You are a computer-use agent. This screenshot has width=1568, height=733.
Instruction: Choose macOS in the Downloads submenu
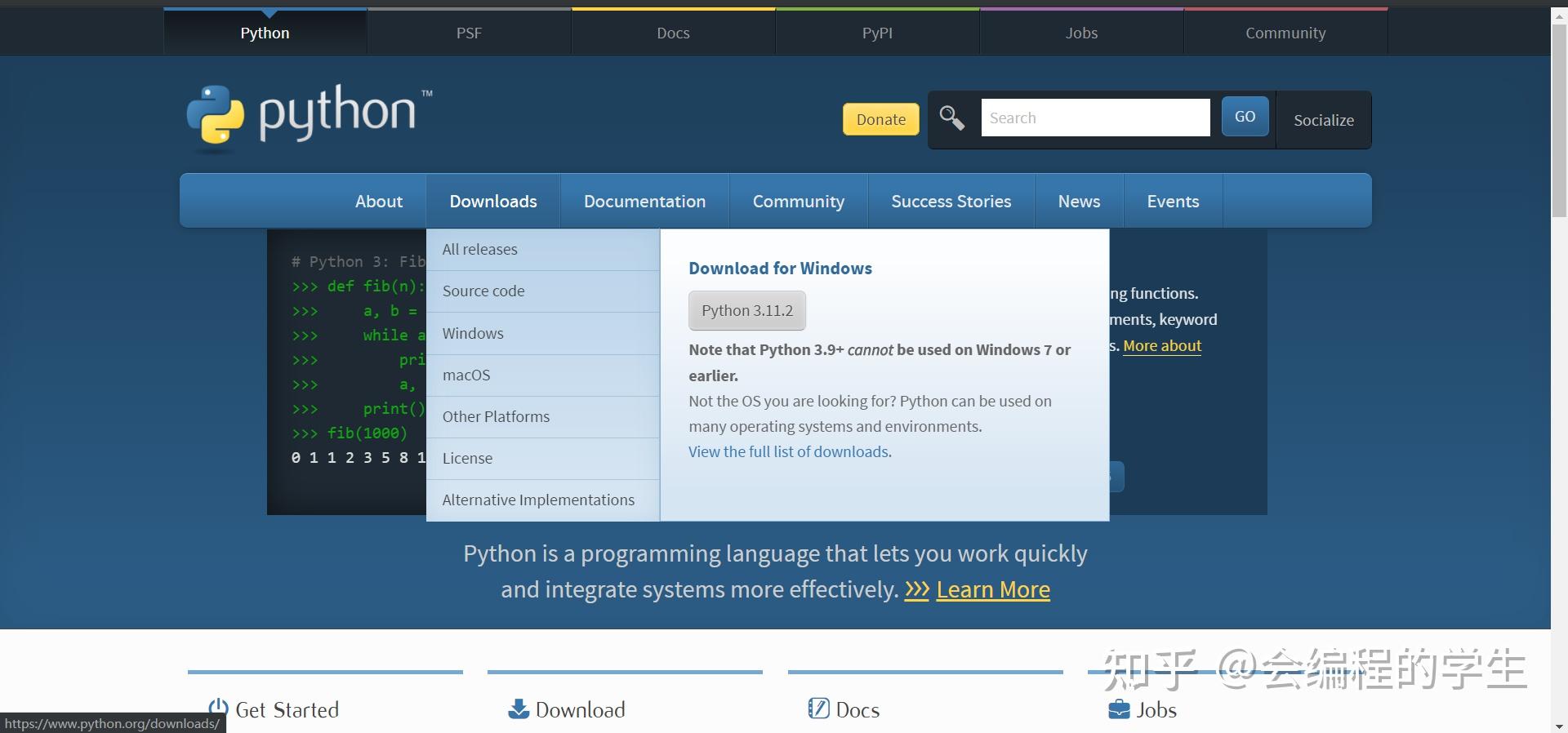coord(543,375)
